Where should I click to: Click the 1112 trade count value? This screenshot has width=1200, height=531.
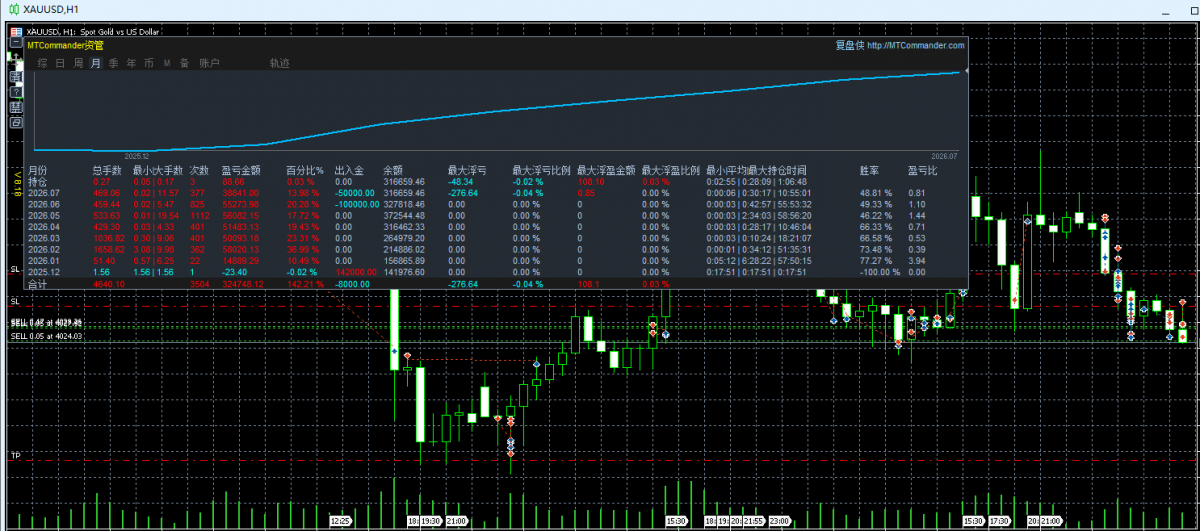[200, 214]
